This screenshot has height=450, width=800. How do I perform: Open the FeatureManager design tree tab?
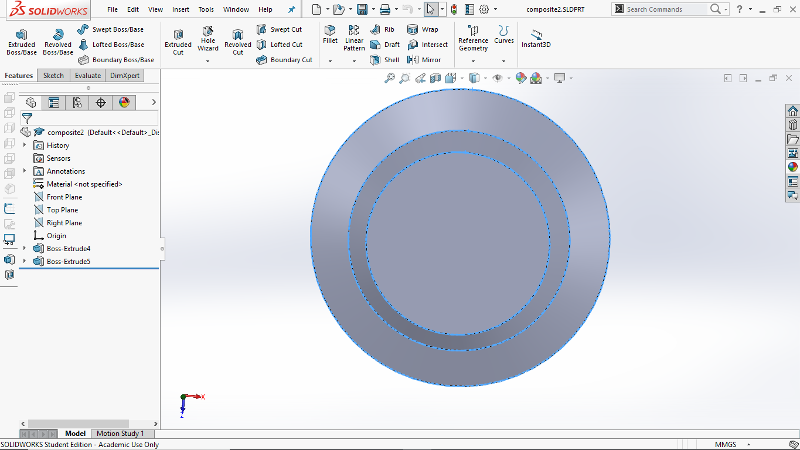(31, 103)
